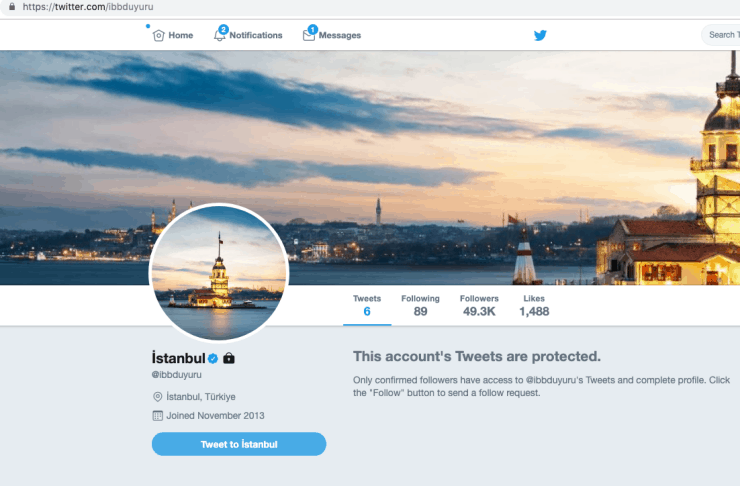Screen dimensions: 740x486
Task: Click the blue verified badge
Action: 213,359
